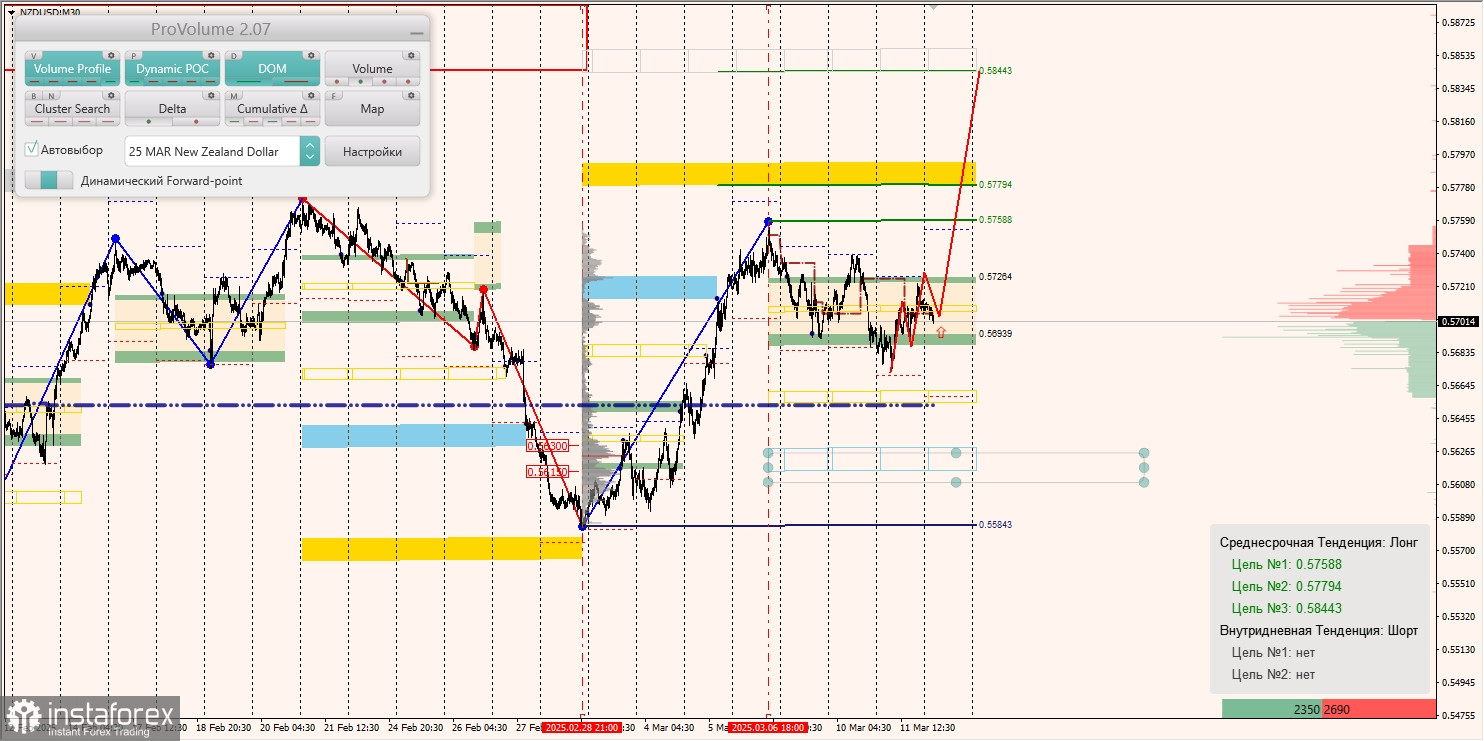Click the 0.58443 target level label
The image size is (1484, 741).
[x=996, y=71]
